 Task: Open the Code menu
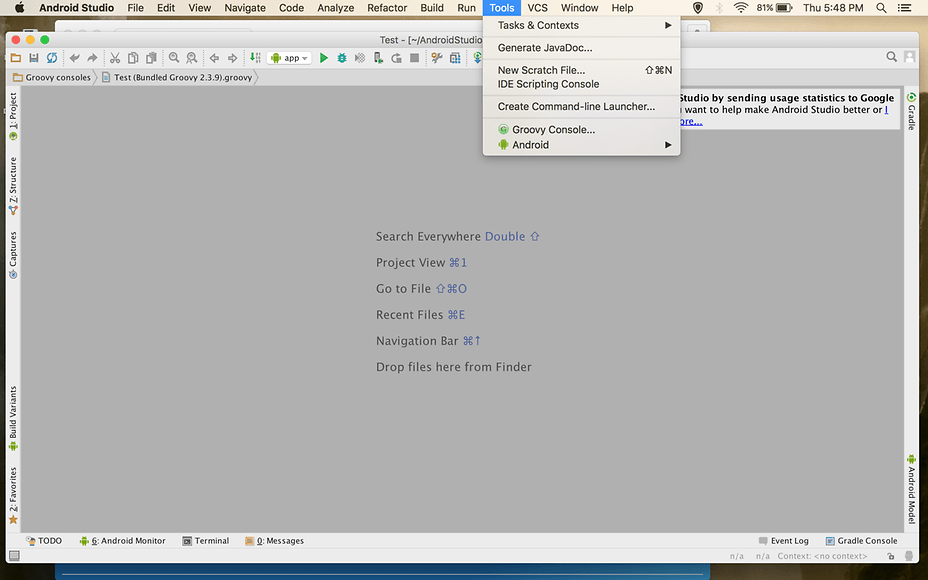291,8
